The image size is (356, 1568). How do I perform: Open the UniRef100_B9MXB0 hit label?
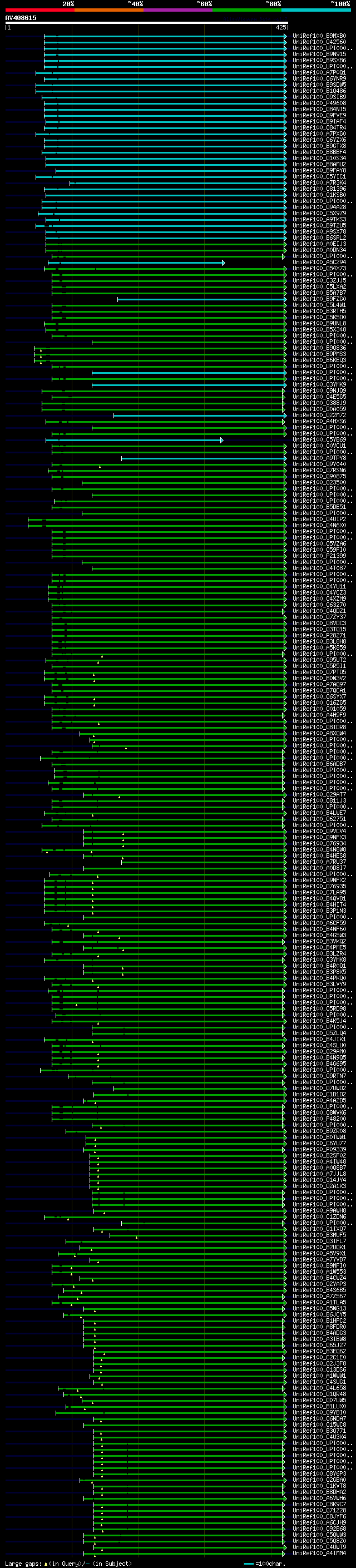tap(319, 36)
